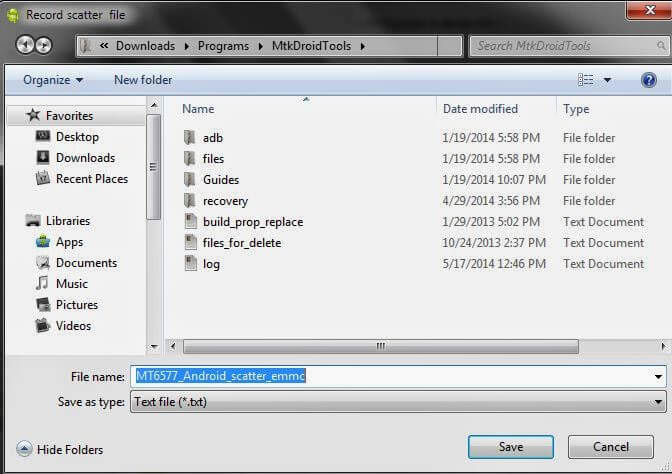Click the horizontal scrollbar thumb in file list
672x474 pixels.
tap(381, 346)
